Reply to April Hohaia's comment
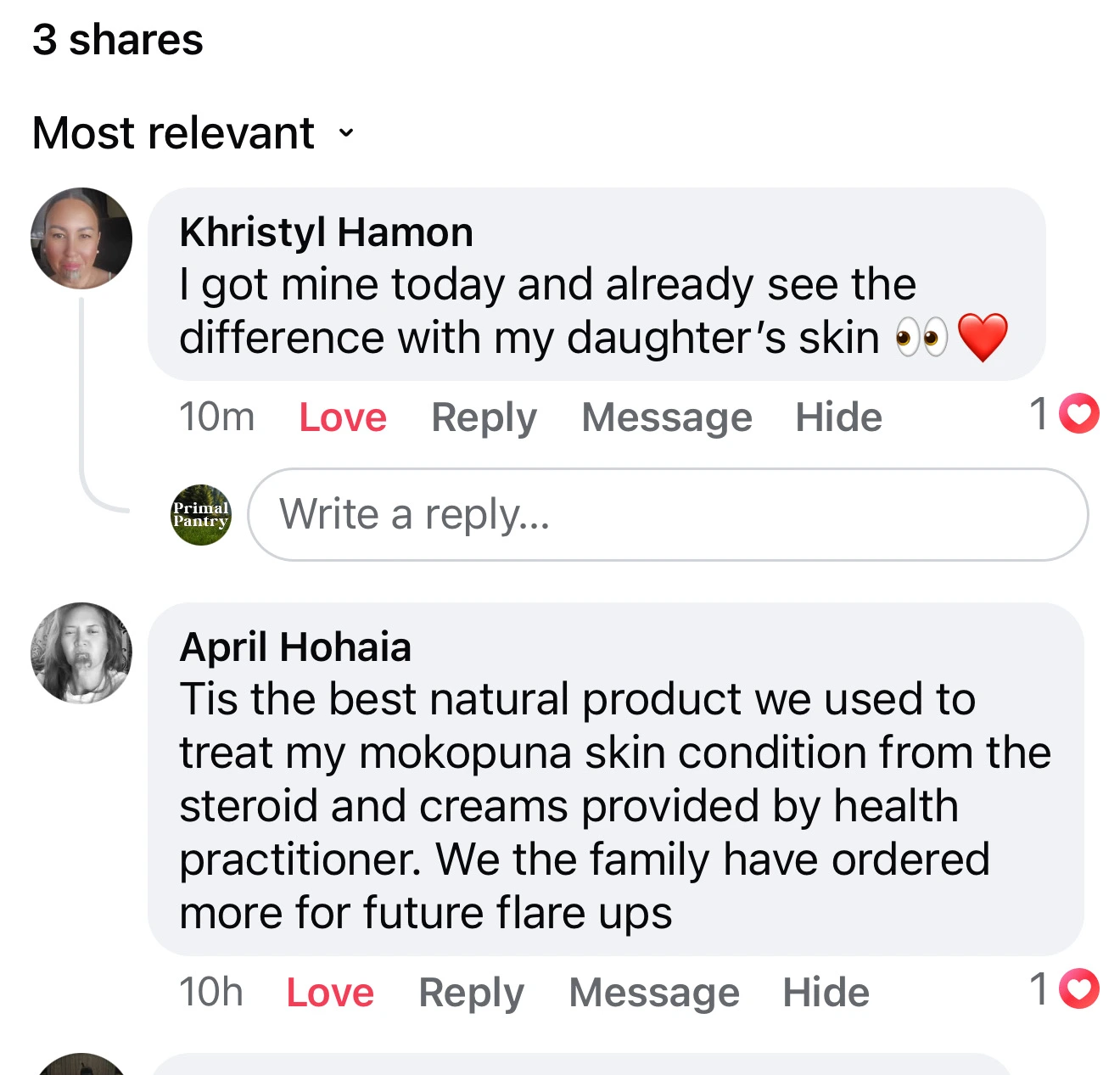Image resolution: width=1120 pixels, height=1075 pixels. click(x=471, y=992)
